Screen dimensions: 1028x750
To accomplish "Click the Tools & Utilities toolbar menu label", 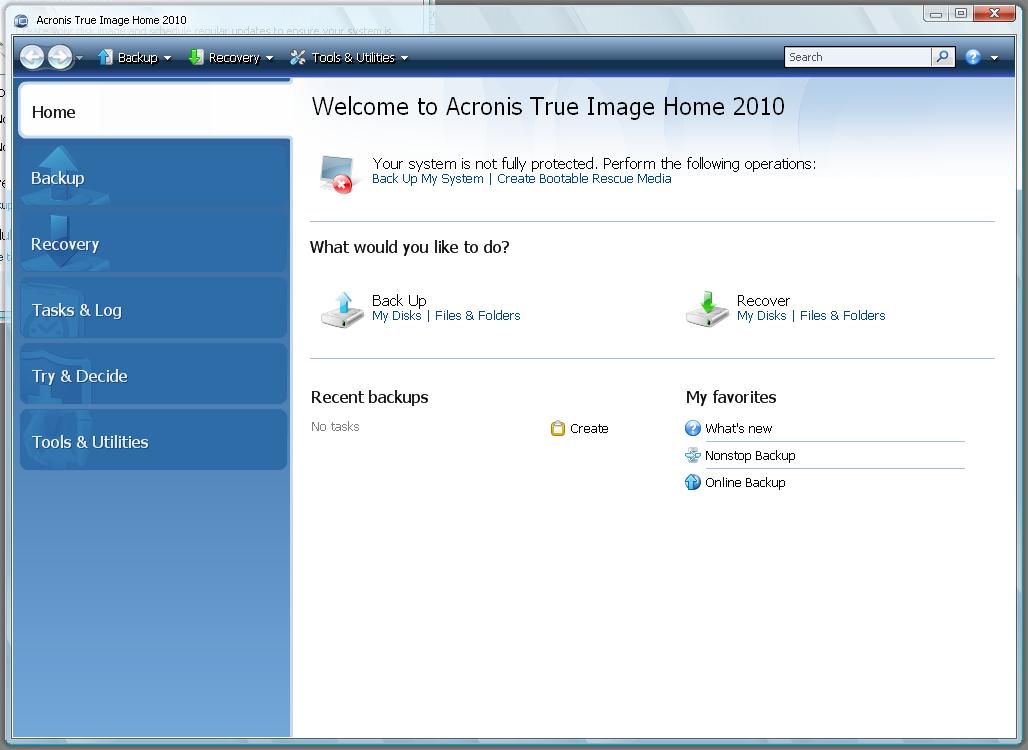I will [x=353, y=57].
